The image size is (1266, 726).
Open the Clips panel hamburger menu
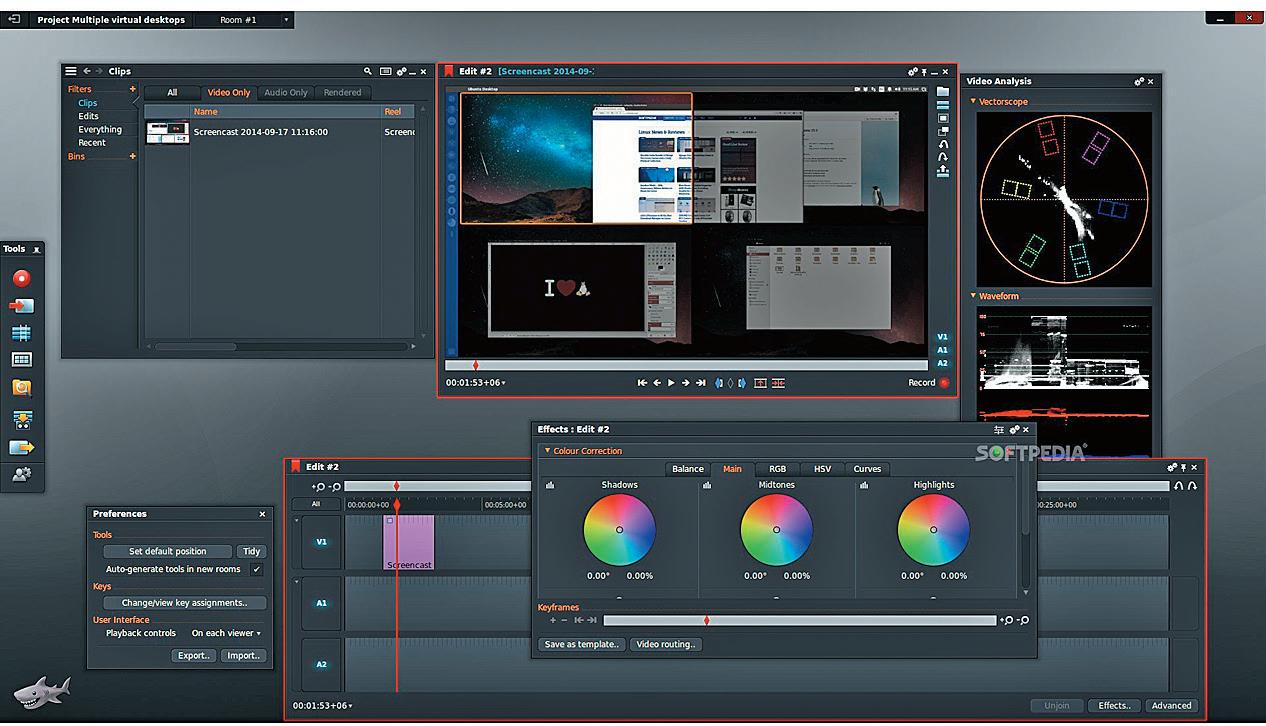pyautogui.click(x=71, y=71)
